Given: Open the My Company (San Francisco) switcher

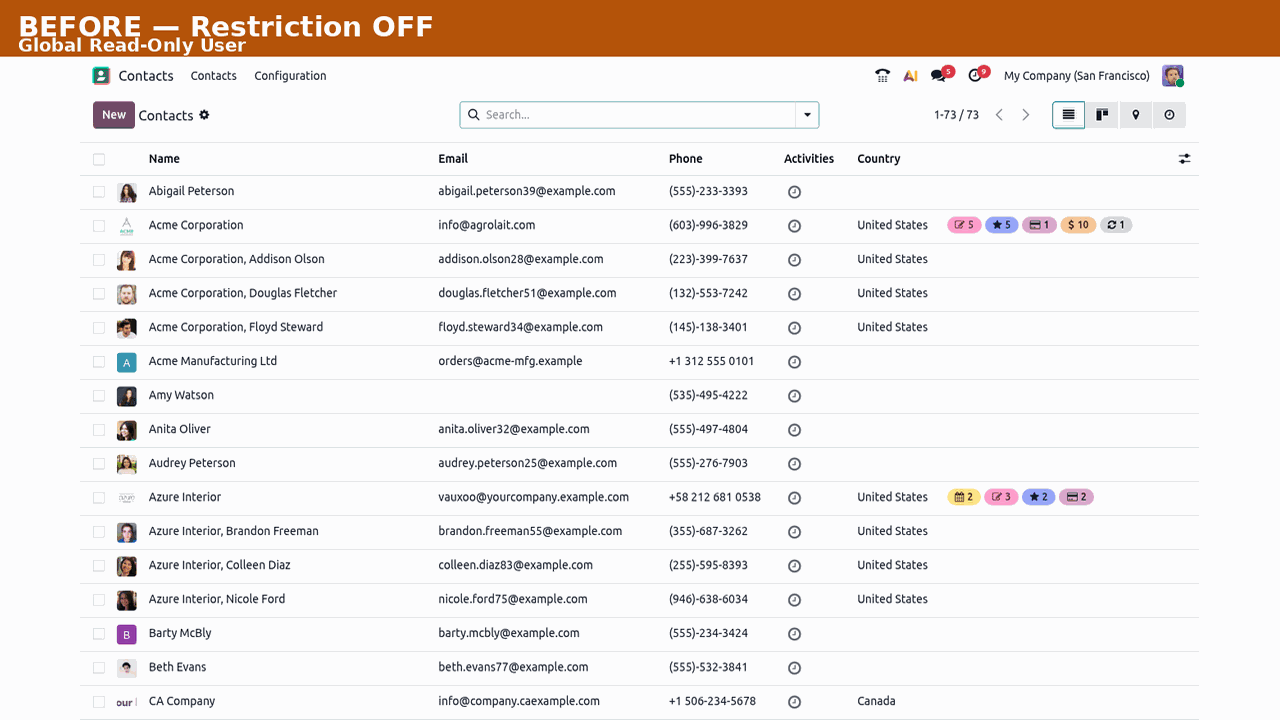Looking at the screenshot, I should click(x=1077, y=76).
